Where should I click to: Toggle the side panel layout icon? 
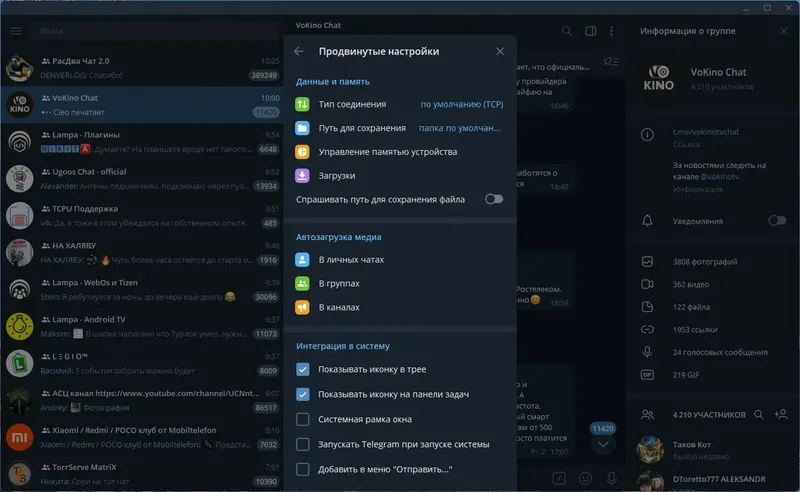590,31
